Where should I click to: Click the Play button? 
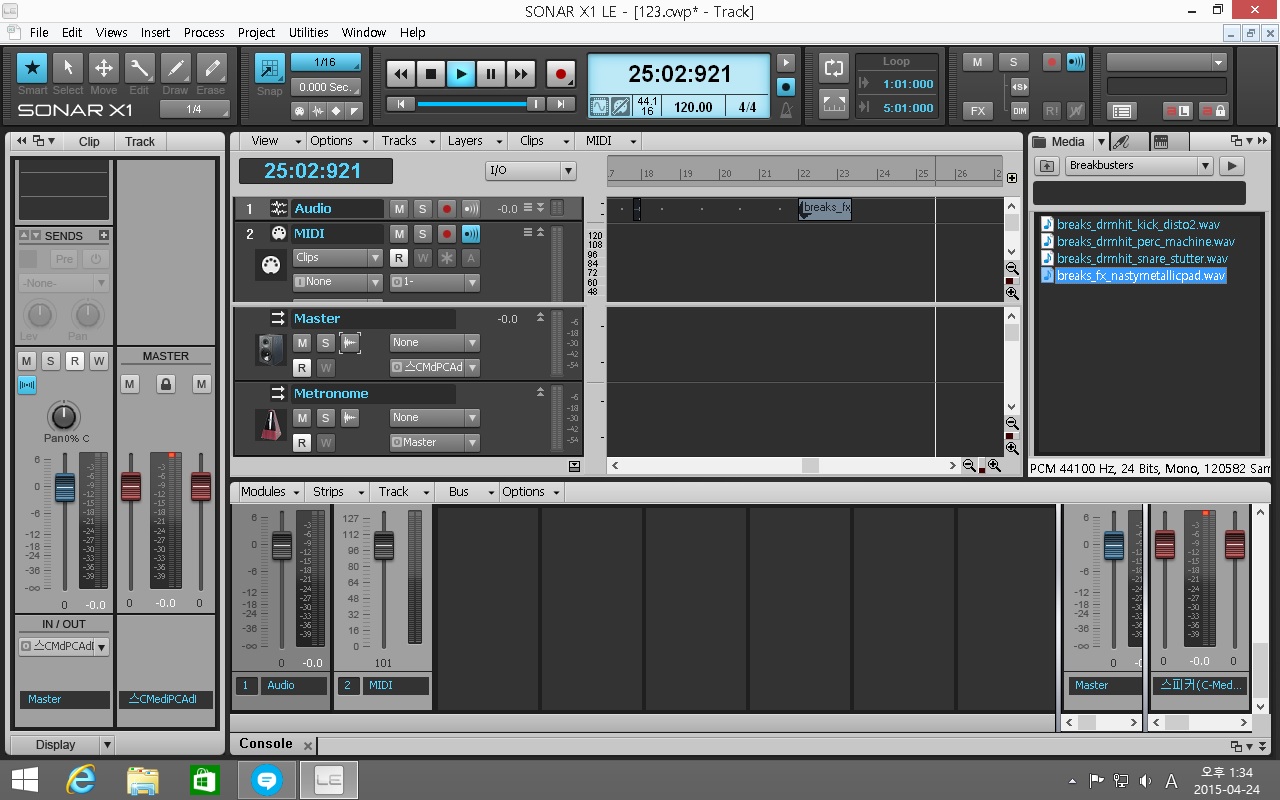tap(461, 74)
